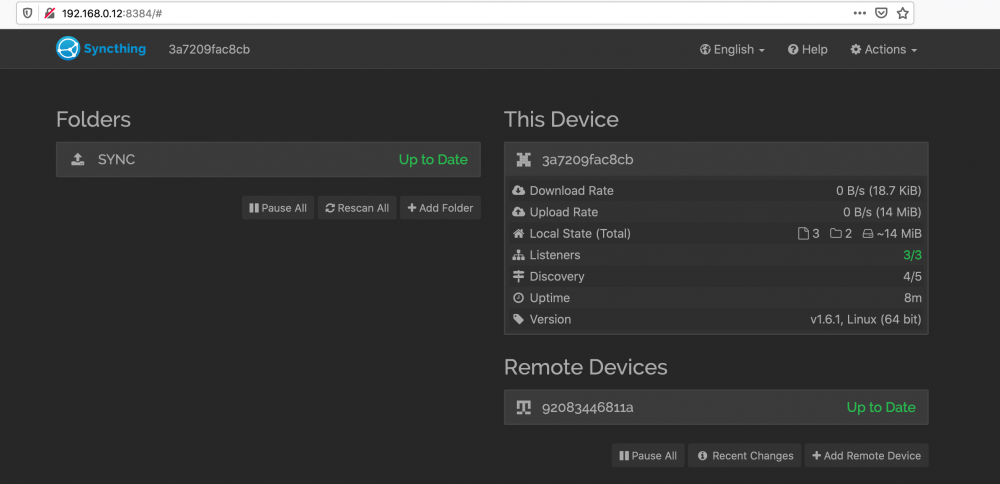
Task: Click the shield icon in address bar
Action: coord(27,13)
